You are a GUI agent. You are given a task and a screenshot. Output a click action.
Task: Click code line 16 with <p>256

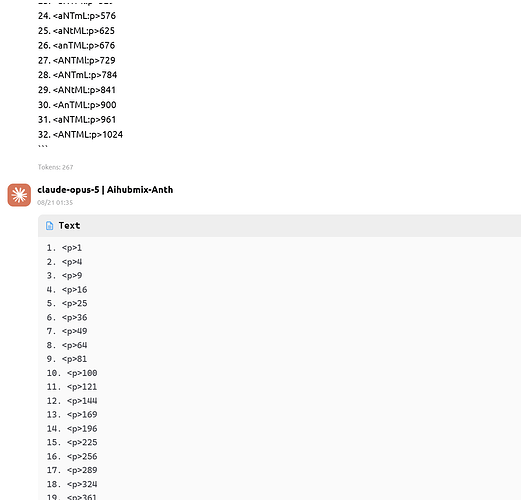[72, 456]
